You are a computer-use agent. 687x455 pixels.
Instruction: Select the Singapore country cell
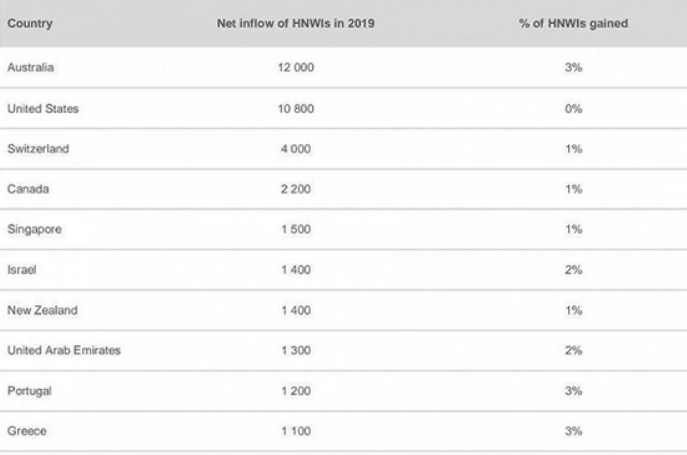pos(32,230)
